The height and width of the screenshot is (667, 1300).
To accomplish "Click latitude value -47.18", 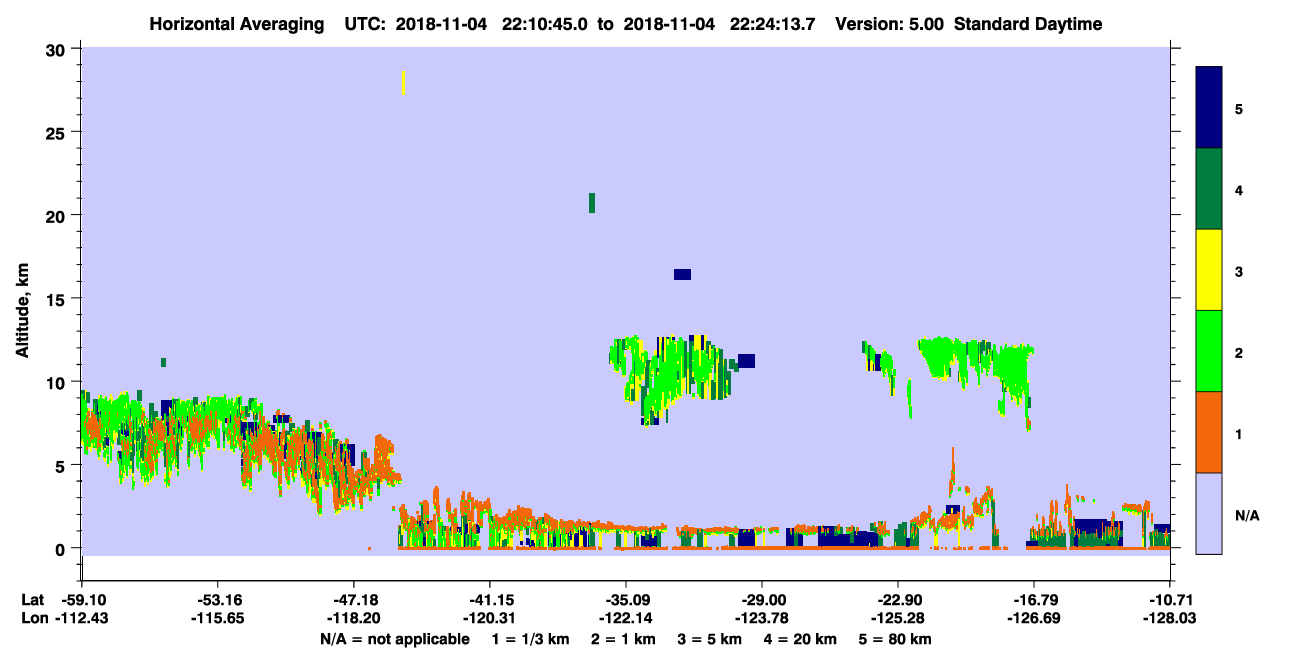I will point(353,600).
